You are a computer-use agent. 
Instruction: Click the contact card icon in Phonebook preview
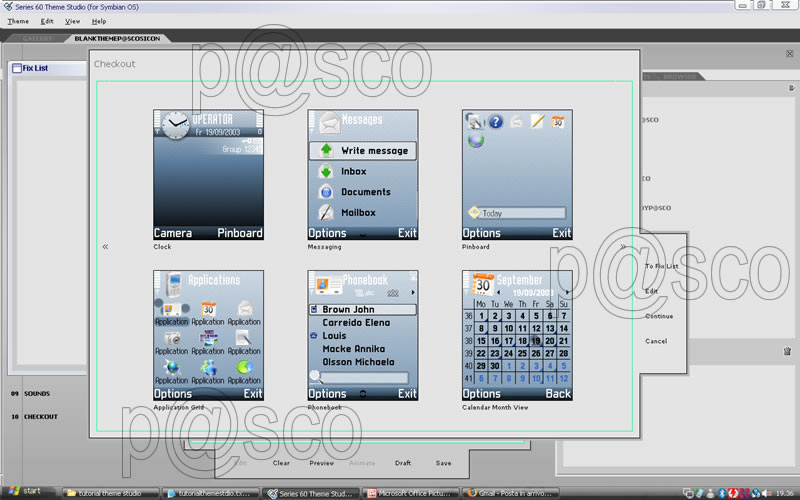coord(329,285)
